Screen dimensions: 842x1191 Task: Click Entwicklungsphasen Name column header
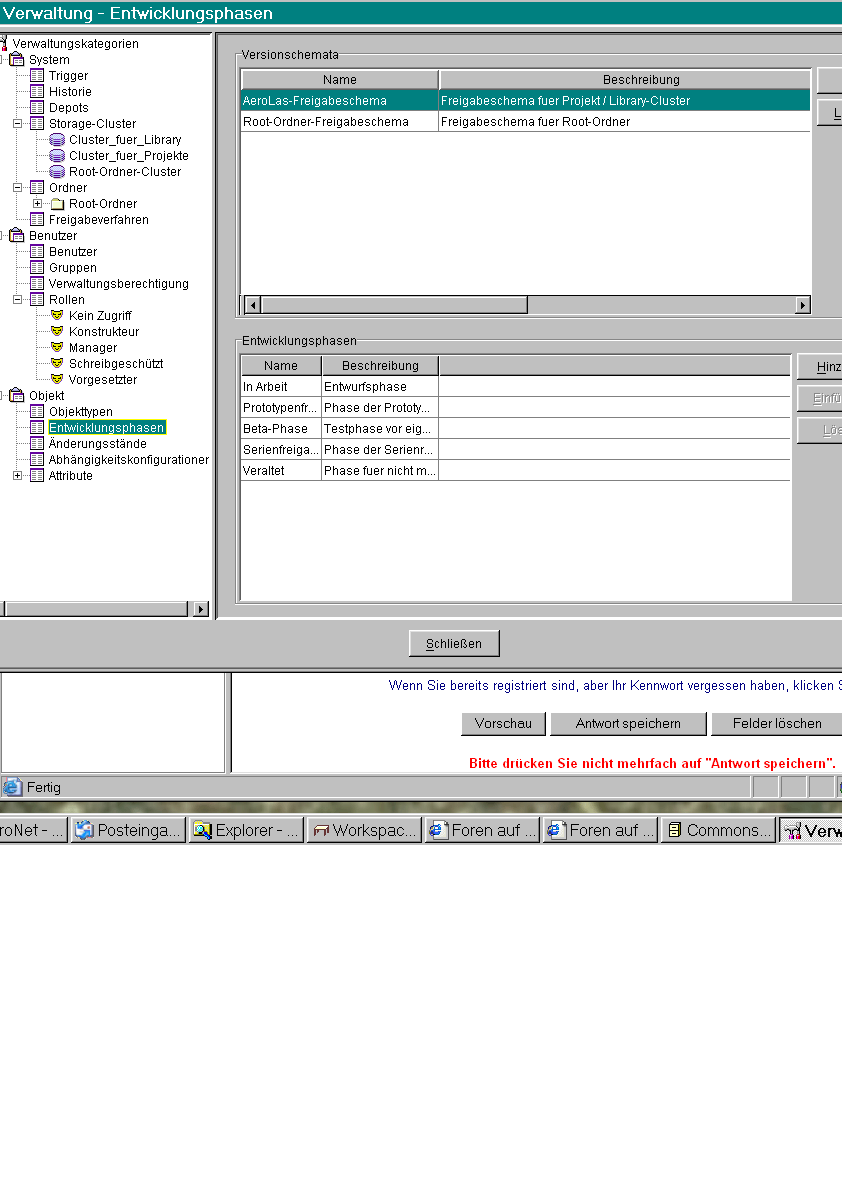point(281,365)
